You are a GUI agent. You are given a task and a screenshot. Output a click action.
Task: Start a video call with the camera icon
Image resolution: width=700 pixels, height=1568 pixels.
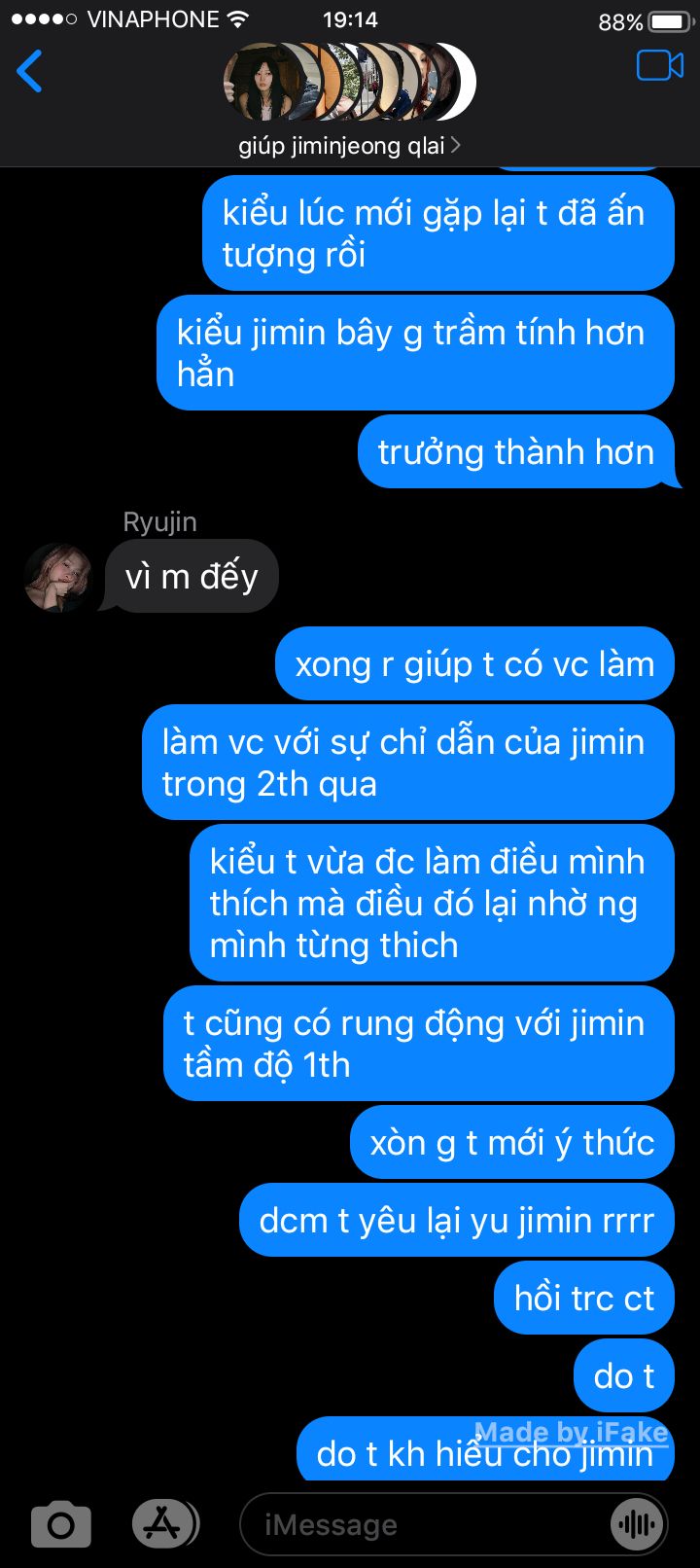tap(660, 65)
